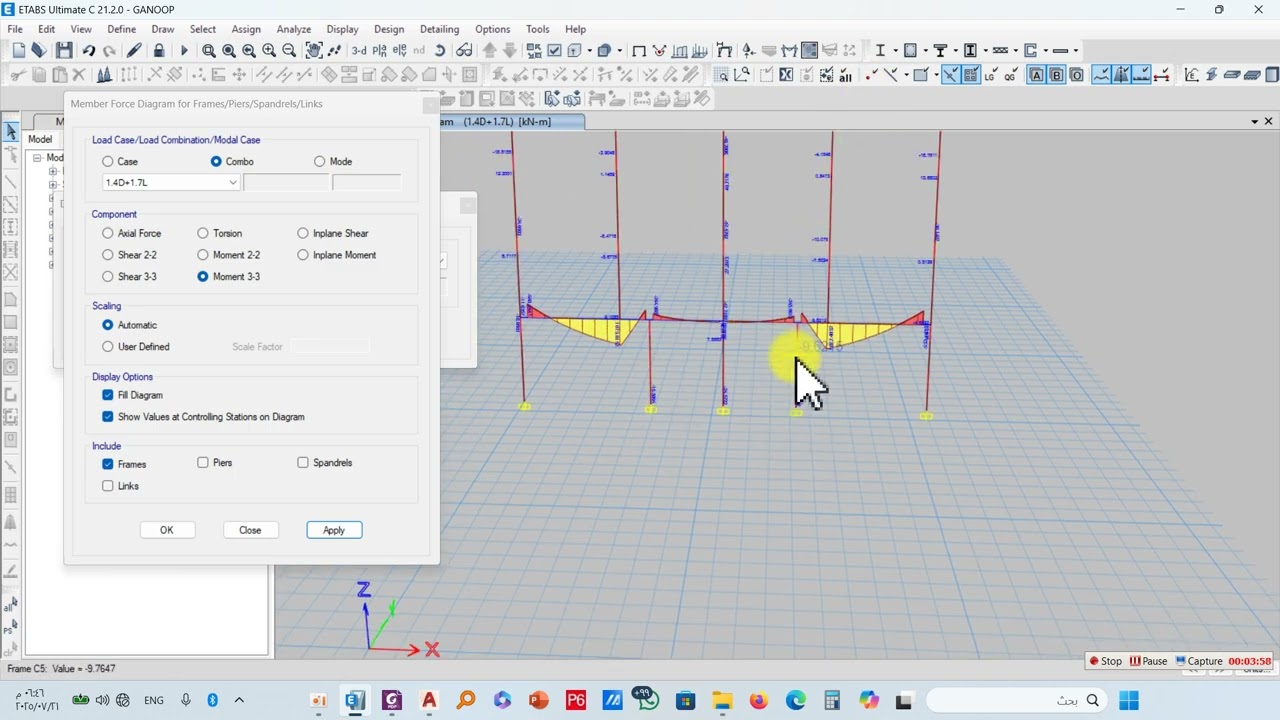Click Pause in the recorder bar
Viewport: 1280px width, 720px height.
coord(1149,661)
